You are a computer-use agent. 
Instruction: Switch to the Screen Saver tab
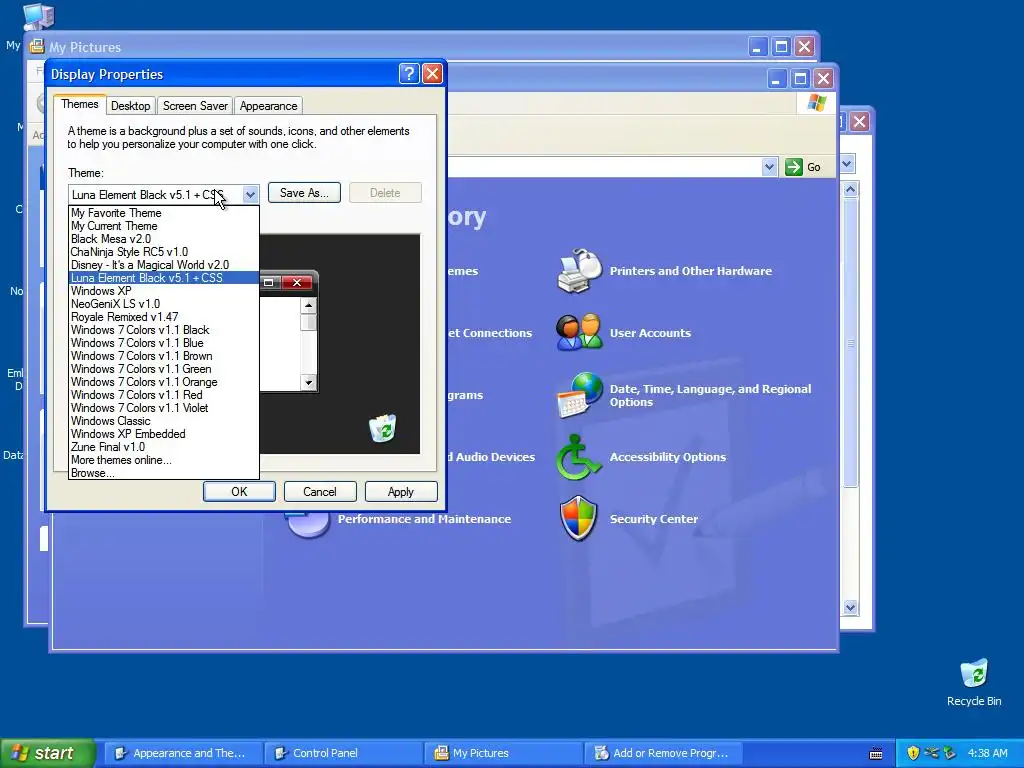click(x=195, y=106)
